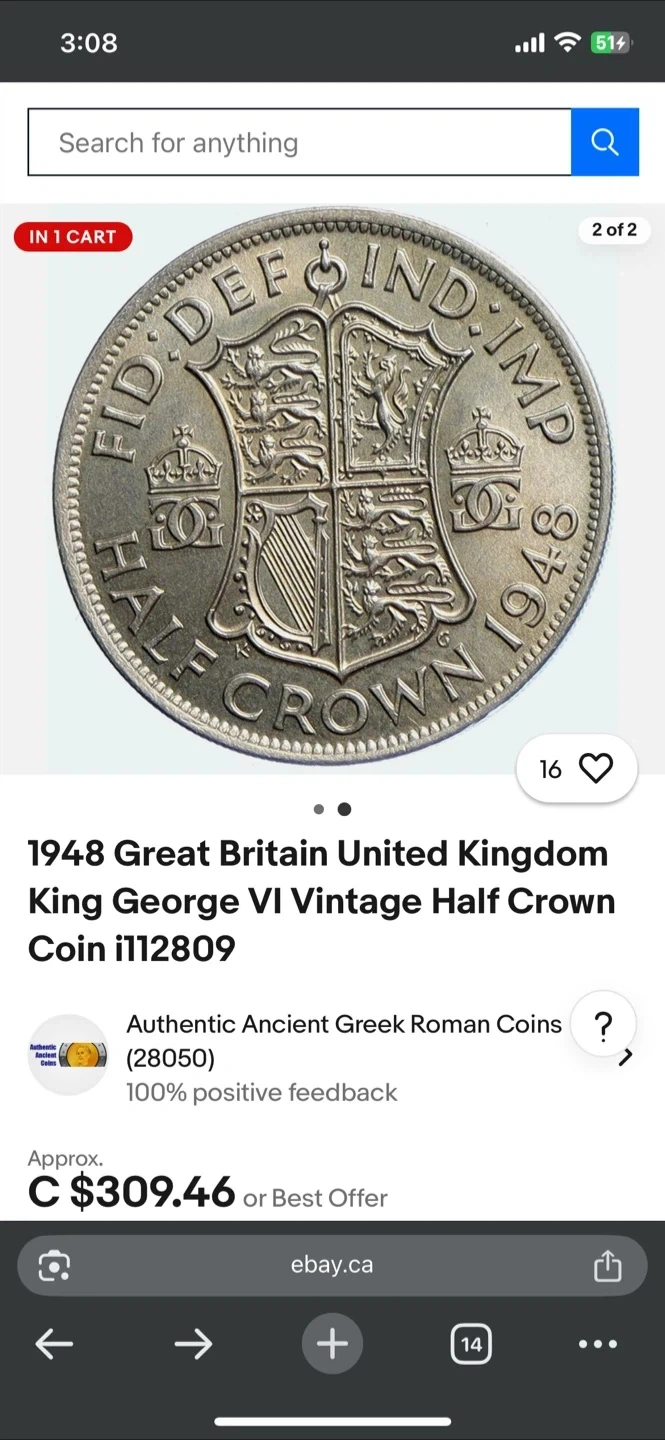Go forward with browser right arrow

pos(193,1344)
